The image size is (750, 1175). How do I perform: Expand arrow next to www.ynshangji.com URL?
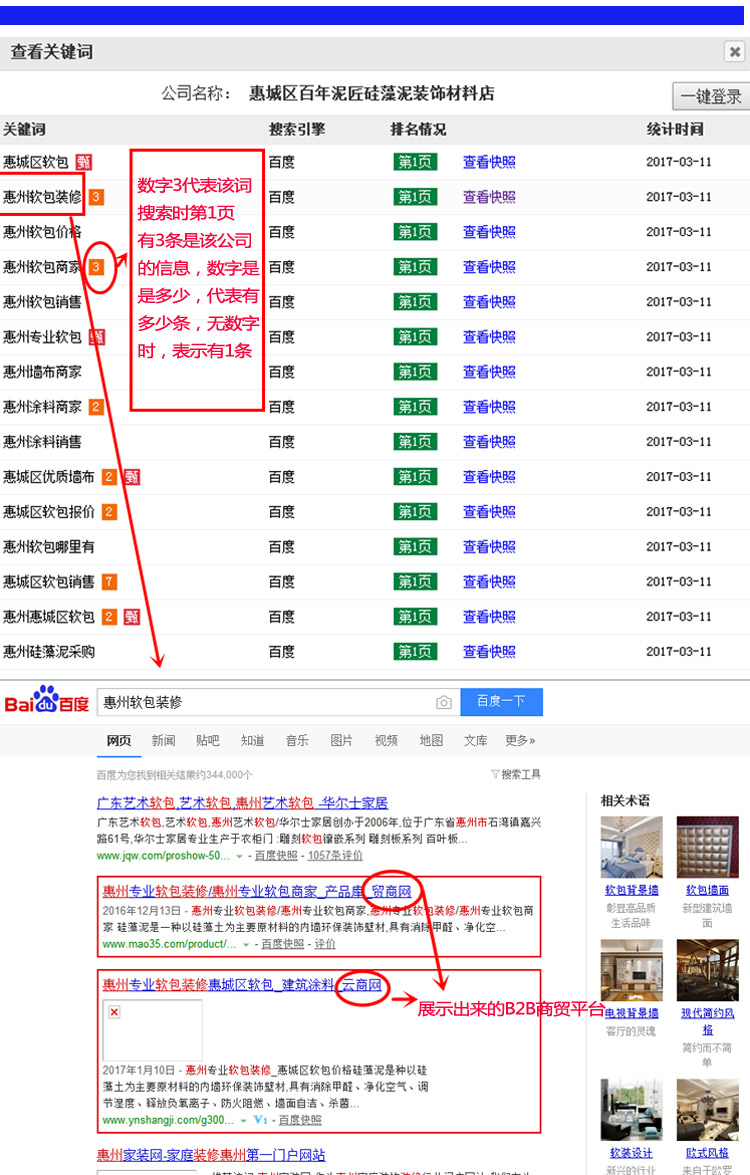[244, 1120]
